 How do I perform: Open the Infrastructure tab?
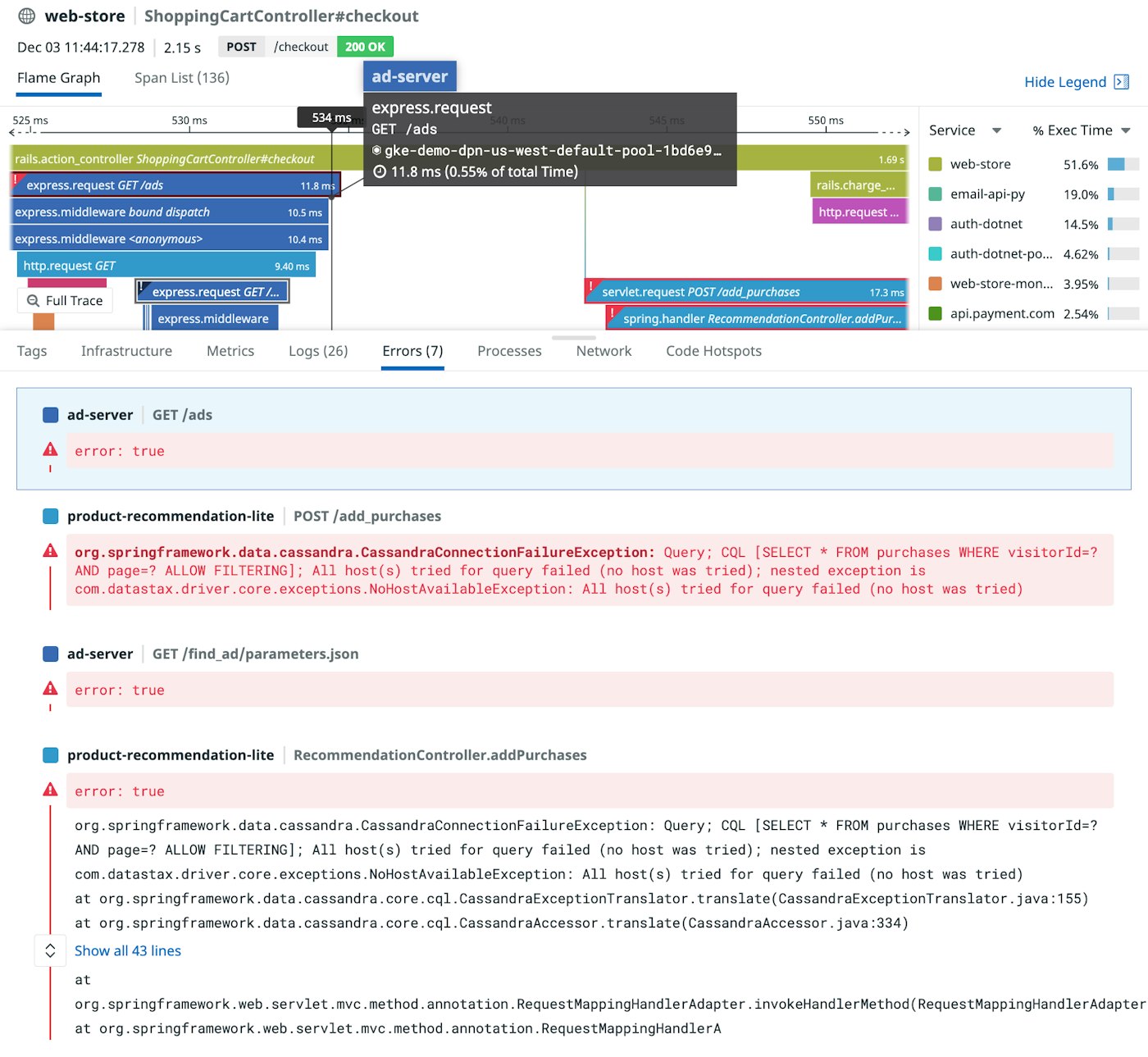[126, 351]
